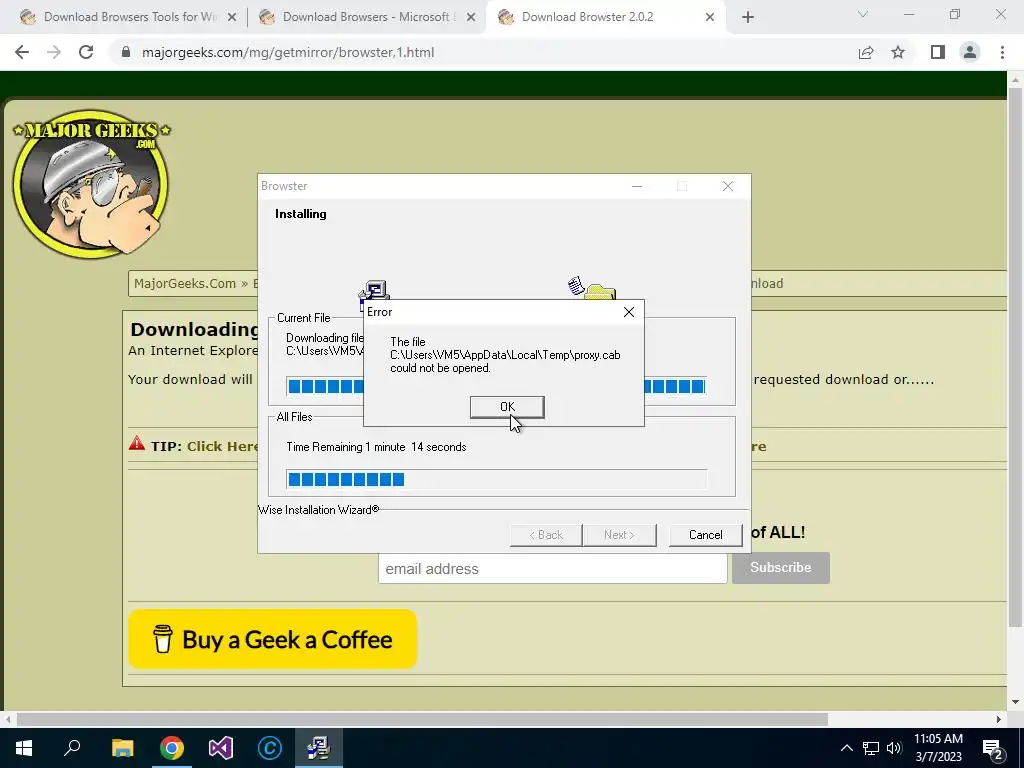Click the horizontal page scrollbar

pos(422,719)
